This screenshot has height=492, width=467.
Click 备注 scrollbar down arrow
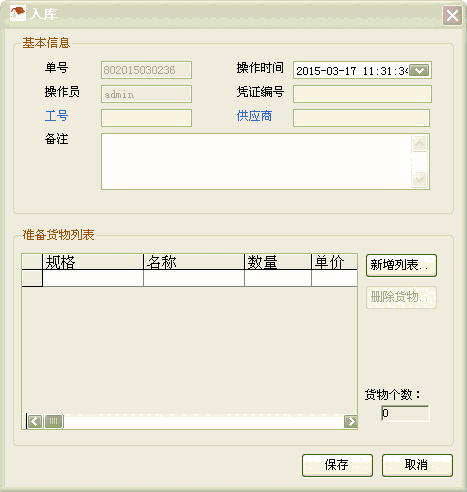[419, 180]
